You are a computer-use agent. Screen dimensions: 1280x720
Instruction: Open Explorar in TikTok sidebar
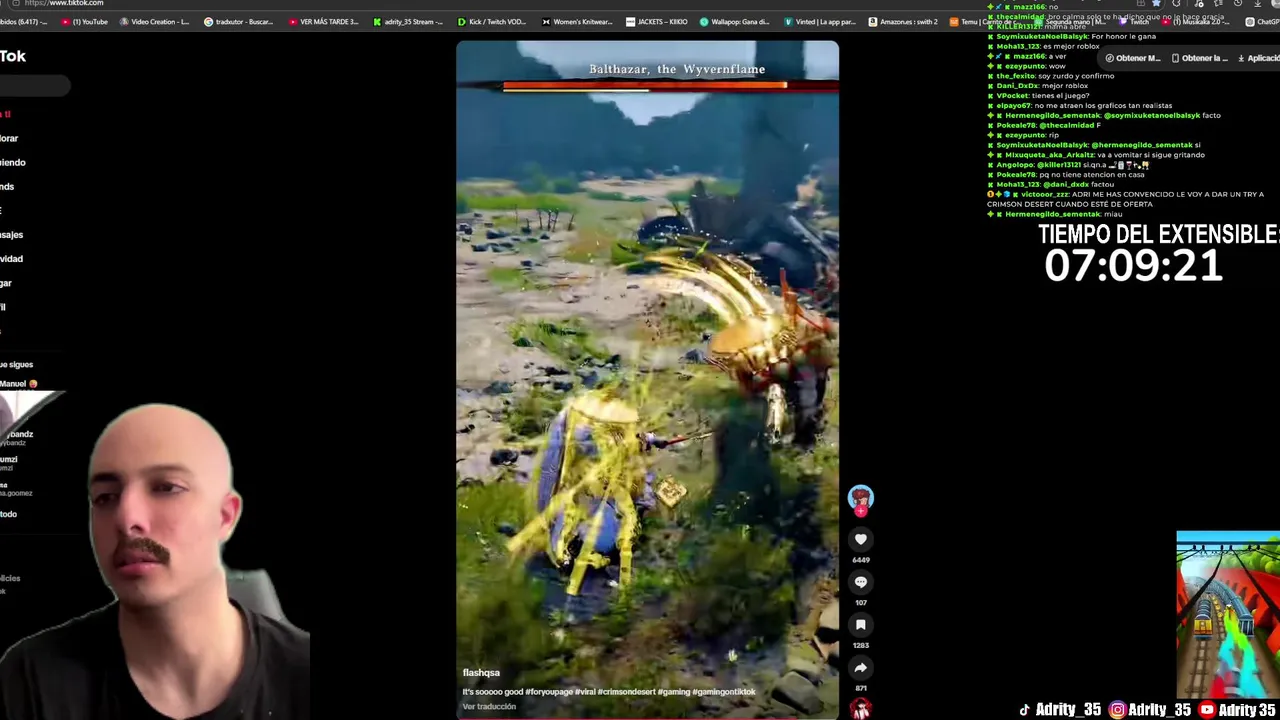(x=9, y=138)
